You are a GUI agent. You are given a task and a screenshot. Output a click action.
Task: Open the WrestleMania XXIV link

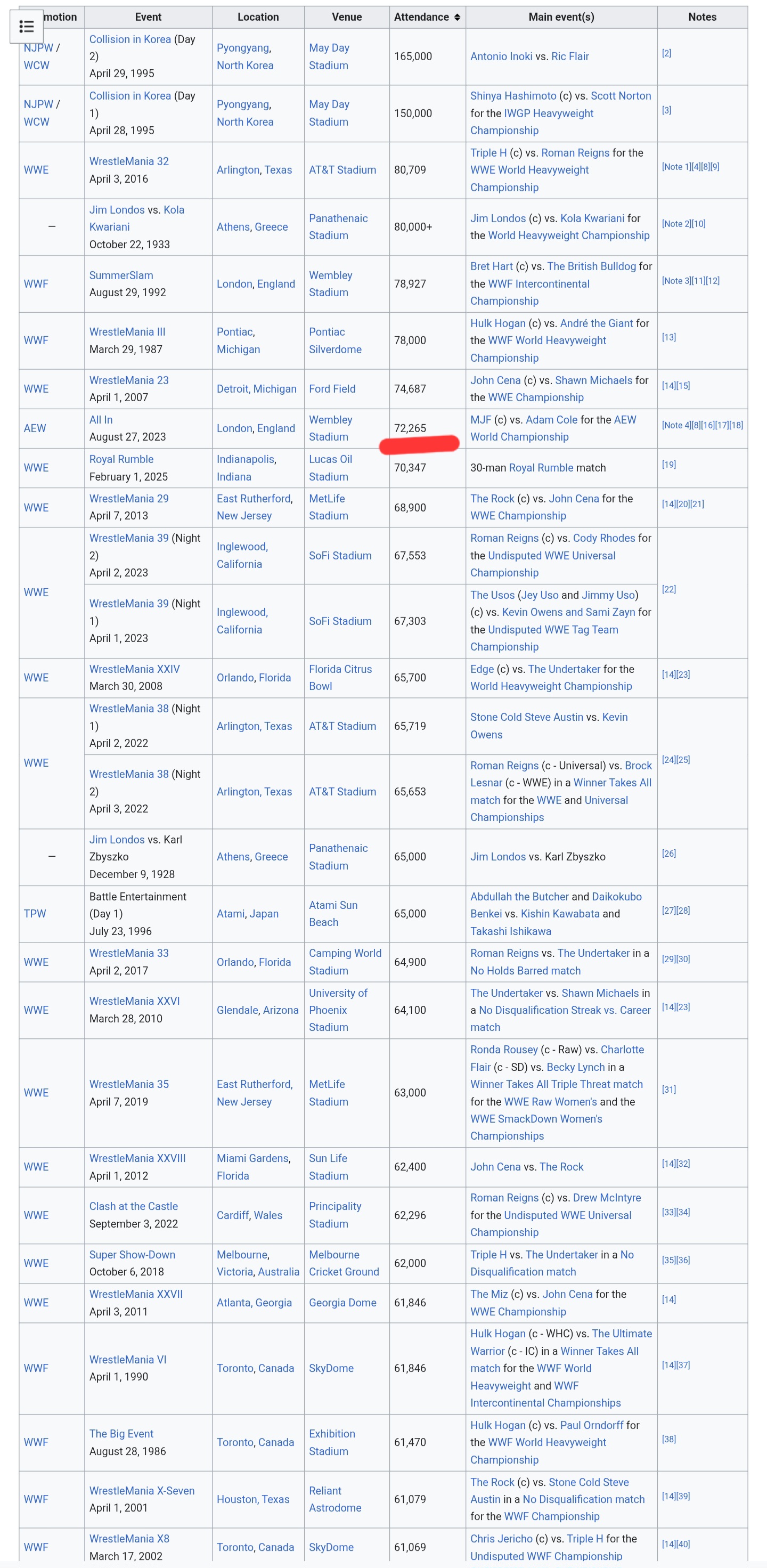click(135, 669)
